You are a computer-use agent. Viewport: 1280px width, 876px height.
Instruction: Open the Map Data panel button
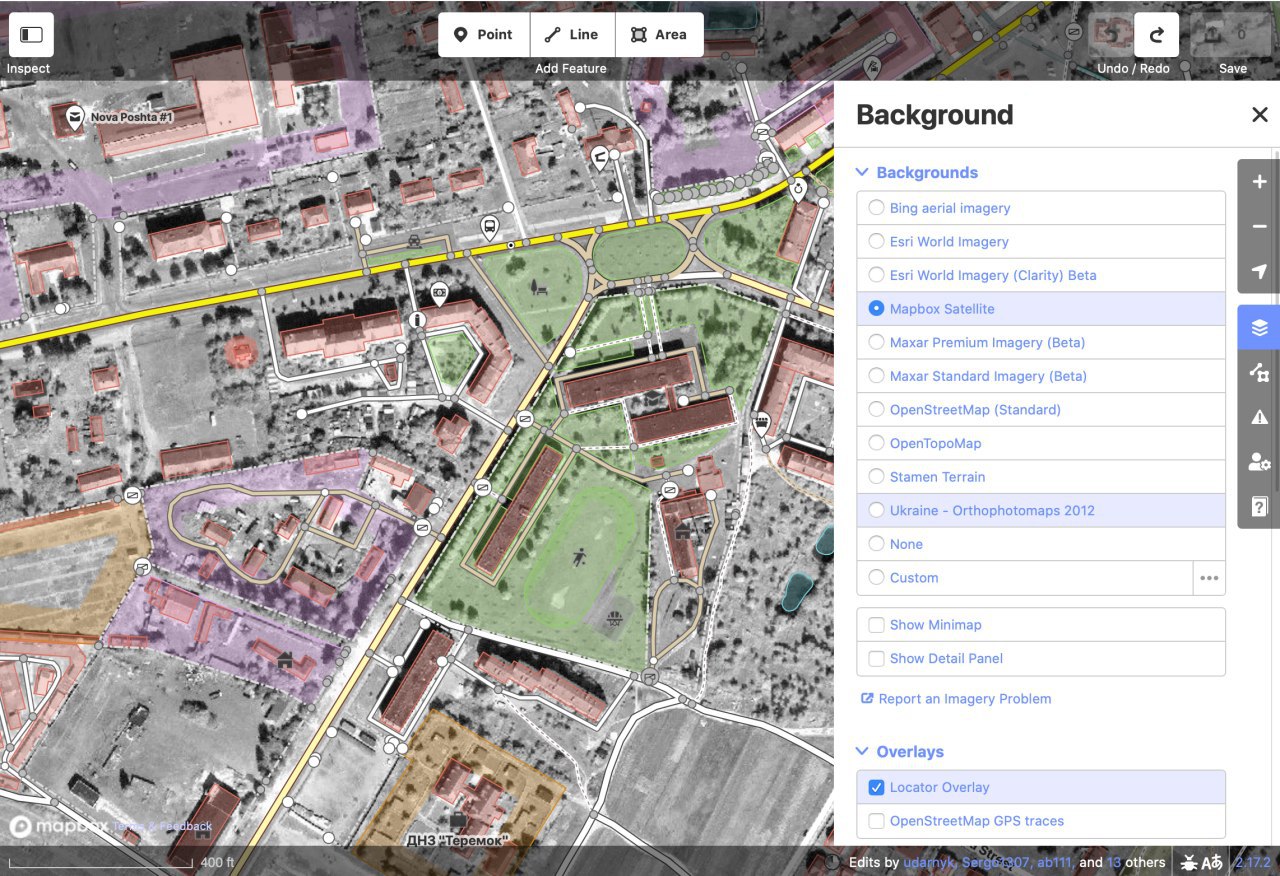coord(1259,373)
